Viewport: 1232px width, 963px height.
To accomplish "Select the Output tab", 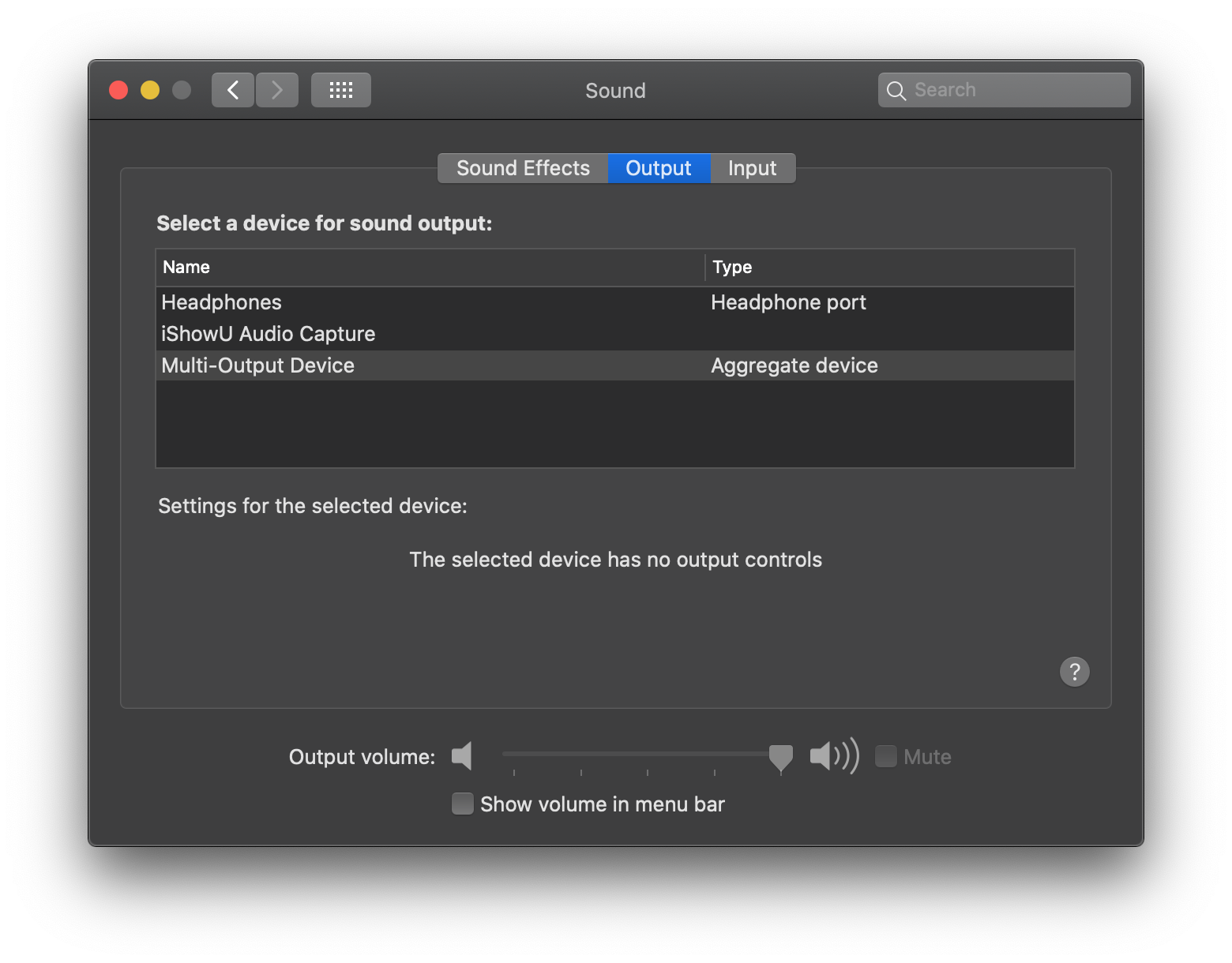I will (x=658, y=167).
